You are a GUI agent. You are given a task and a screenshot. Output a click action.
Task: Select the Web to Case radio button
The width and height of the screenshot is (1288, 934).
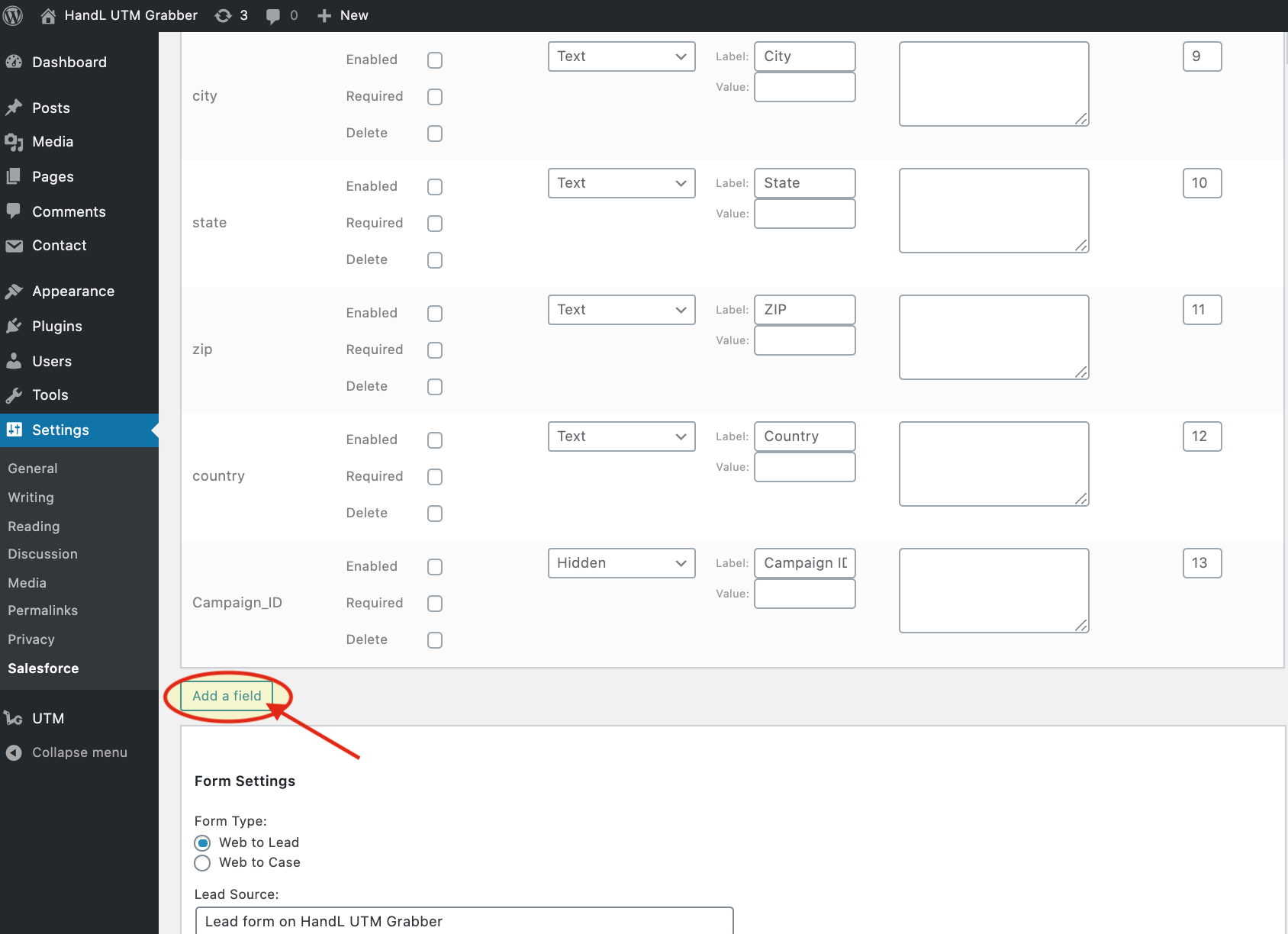click(202, 863)
